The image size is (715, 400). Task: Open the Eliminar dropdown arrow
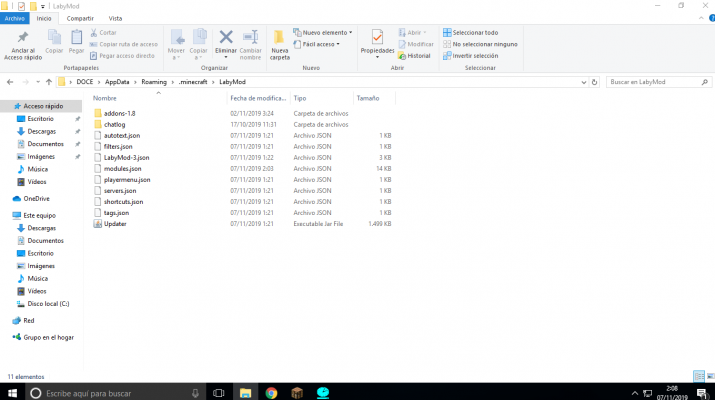pos(226,56)
